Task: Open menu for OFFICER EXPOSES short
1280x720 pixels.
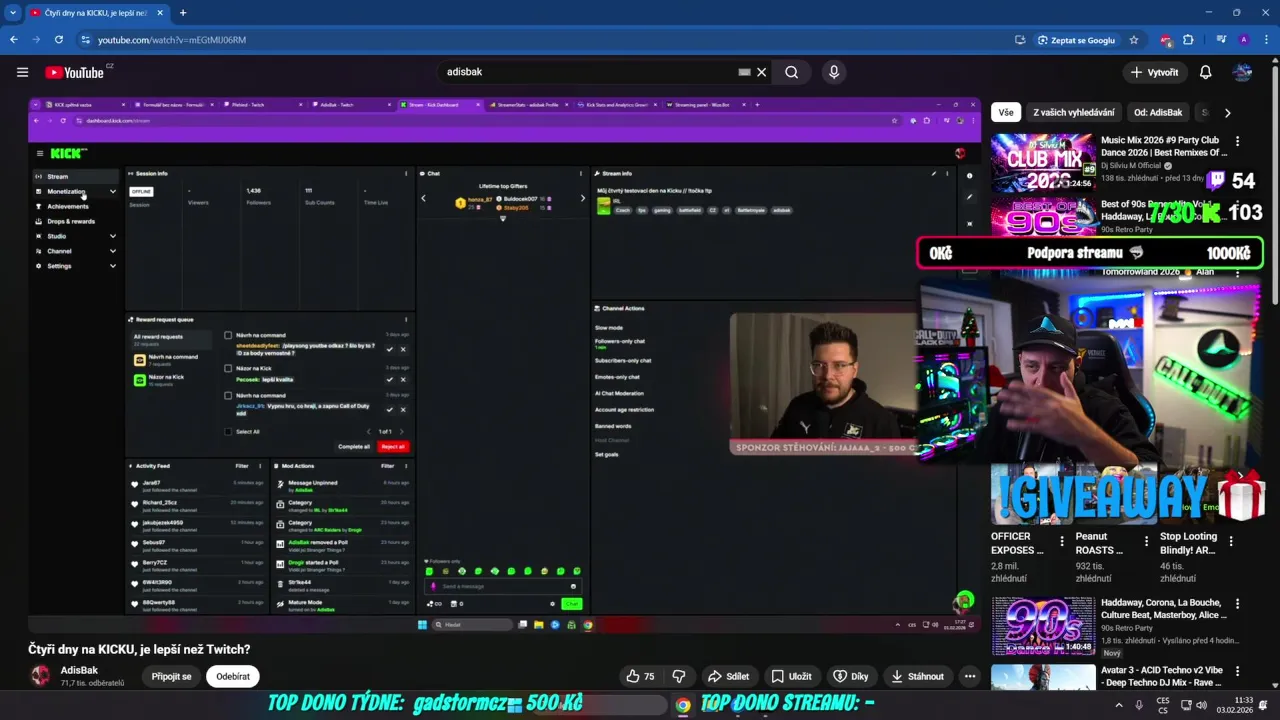Action: (1062, 541)
